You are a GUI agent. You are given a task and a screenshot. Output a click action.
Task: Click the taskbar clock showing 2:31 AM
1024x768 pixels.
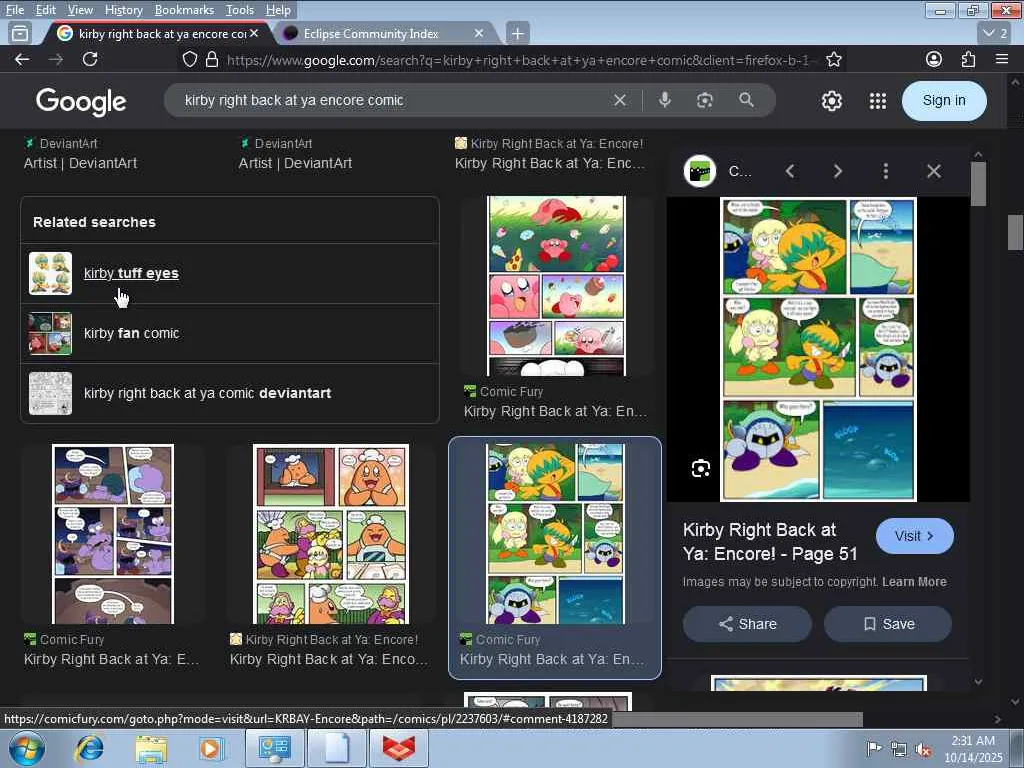973,748
